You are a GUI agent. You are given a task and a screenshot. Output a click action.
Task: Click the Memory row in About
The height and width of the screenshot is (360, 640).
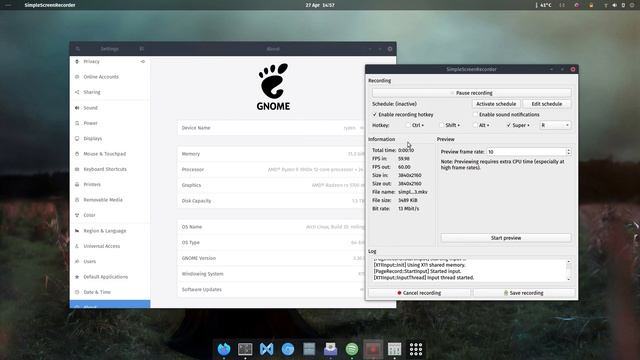click(271, 154)
